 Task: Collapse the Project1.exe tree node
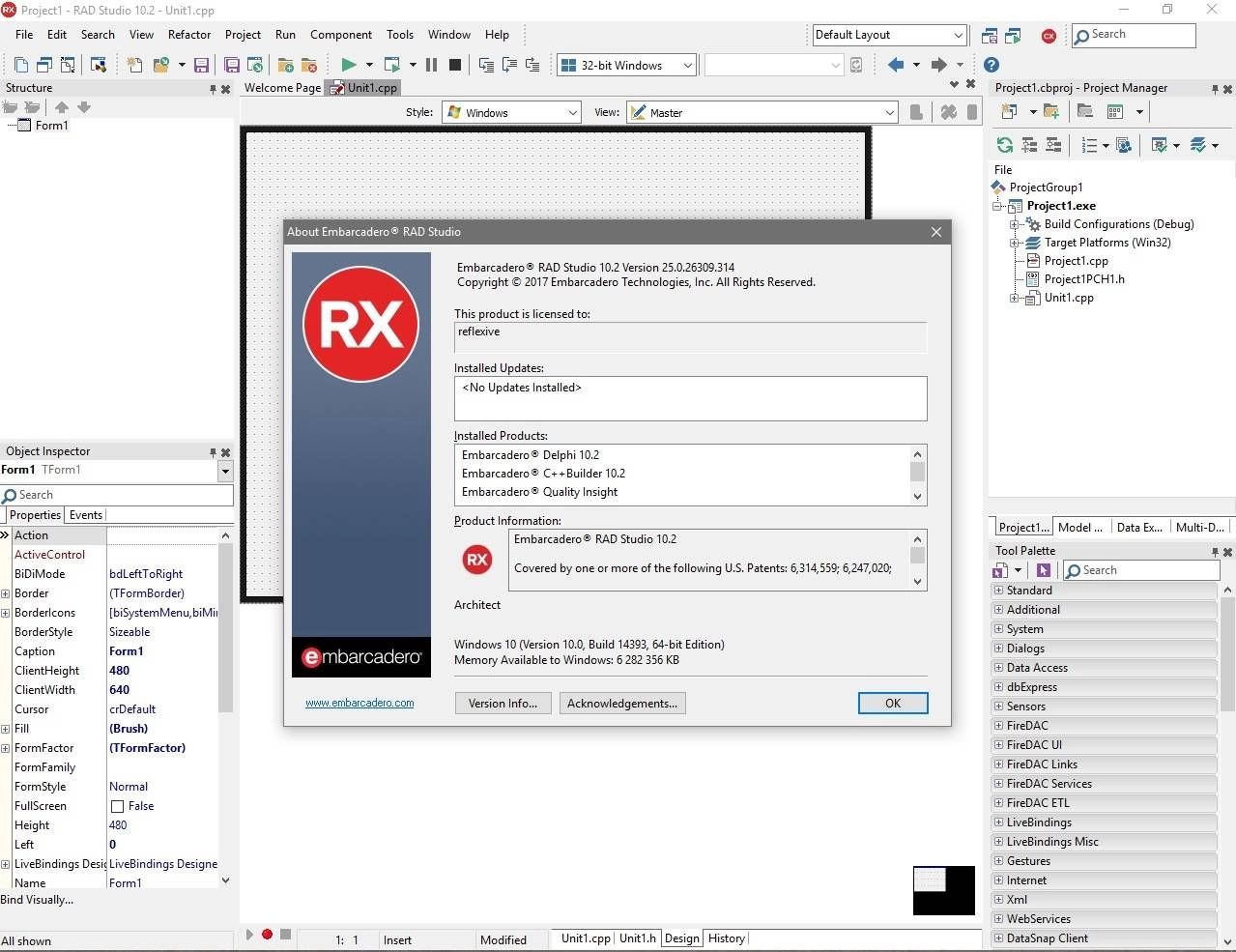click(996, 206)
